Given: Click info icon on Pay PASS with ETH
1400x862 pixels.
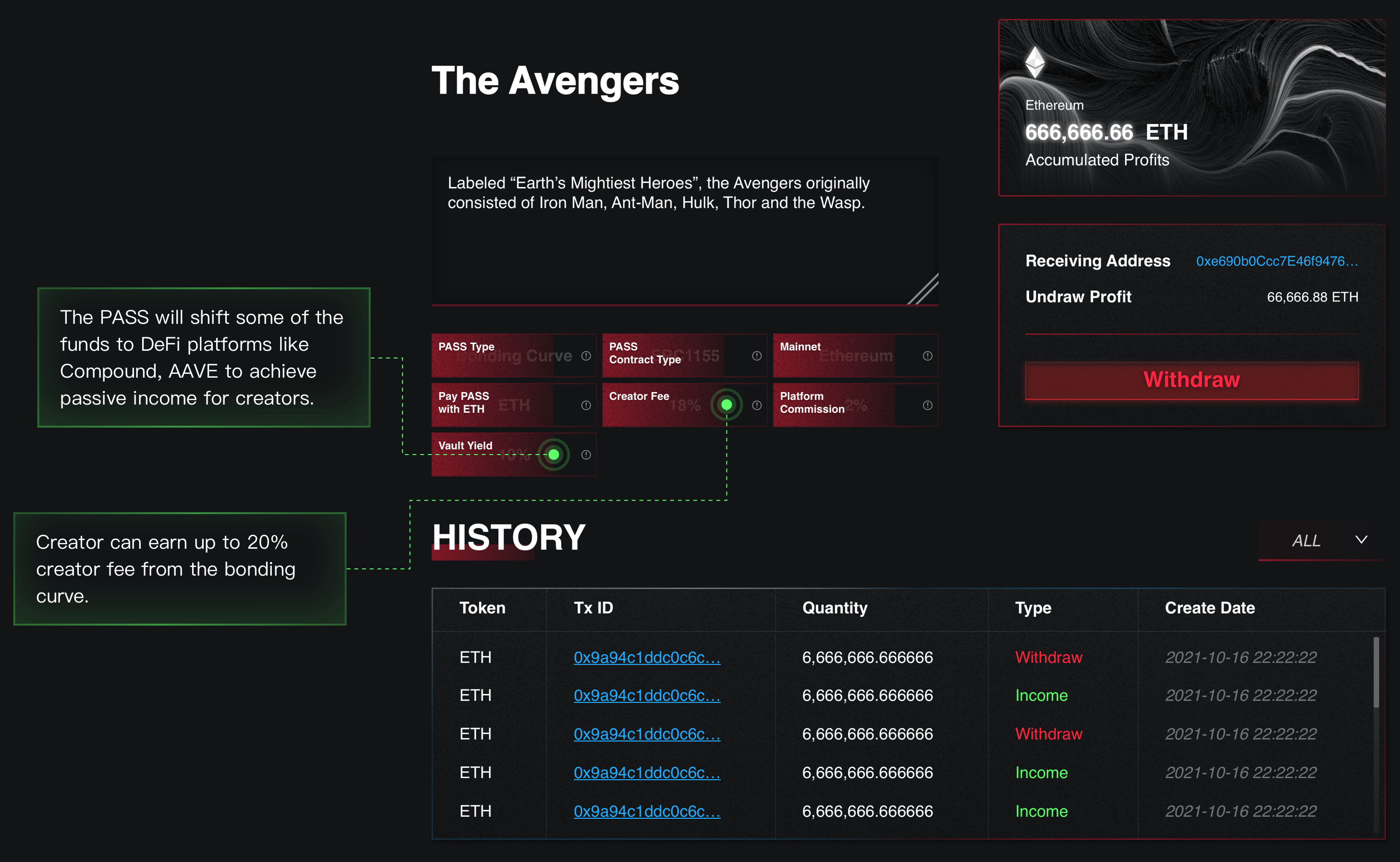Looking at the screenshot, I should (x=586, y=406).
